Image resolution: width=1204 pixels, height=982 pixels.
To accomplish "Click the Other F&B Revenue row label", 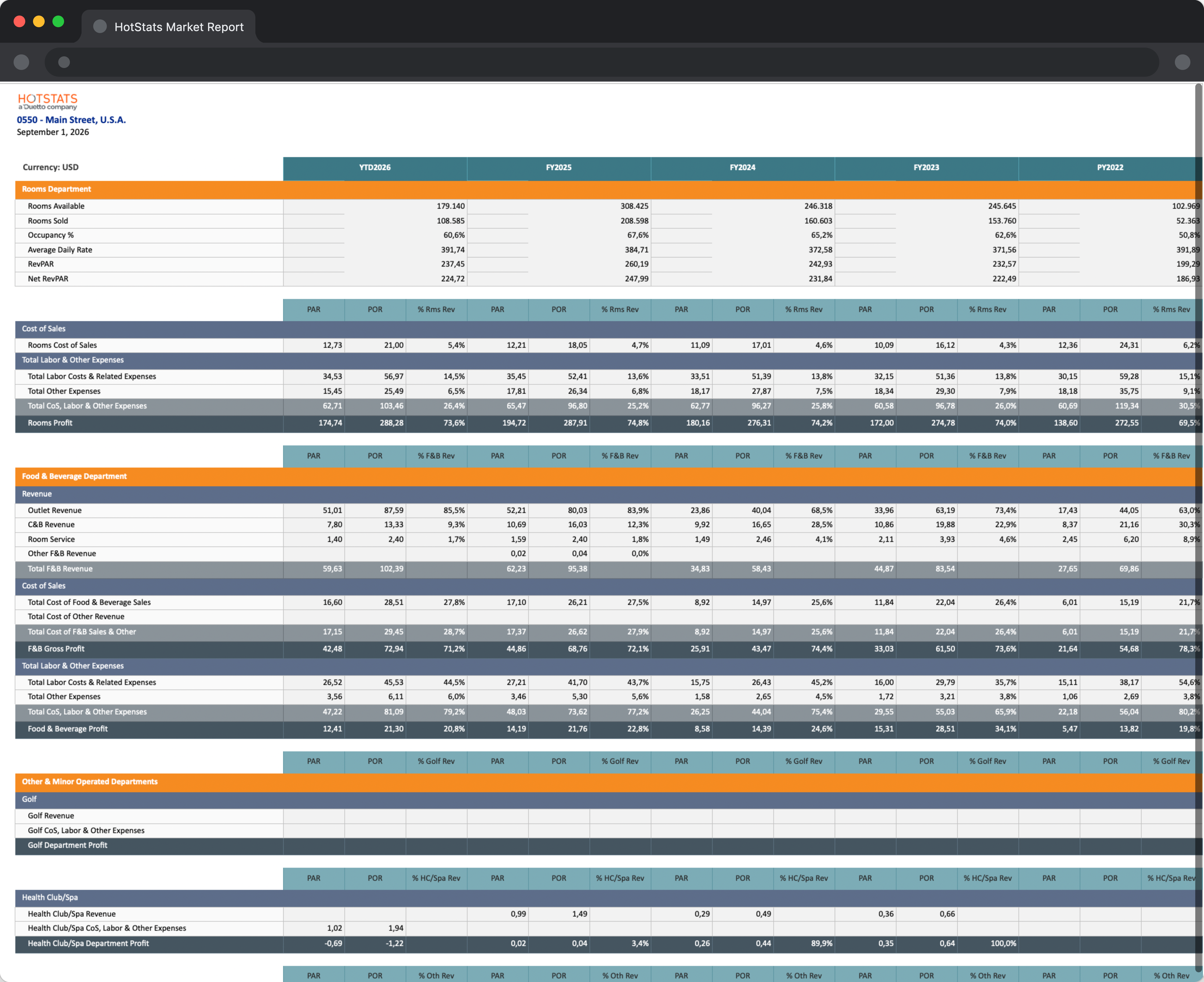I will tap(62, 554).
